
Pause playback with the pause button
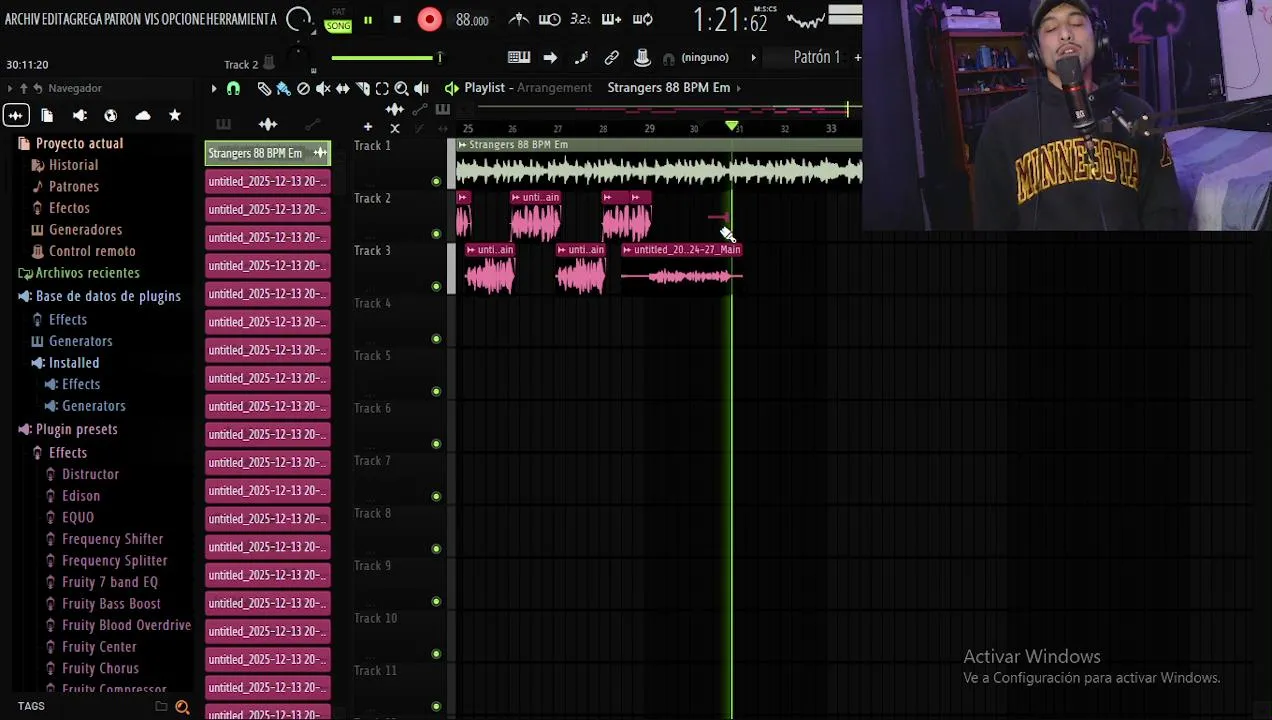click(368, 20)
